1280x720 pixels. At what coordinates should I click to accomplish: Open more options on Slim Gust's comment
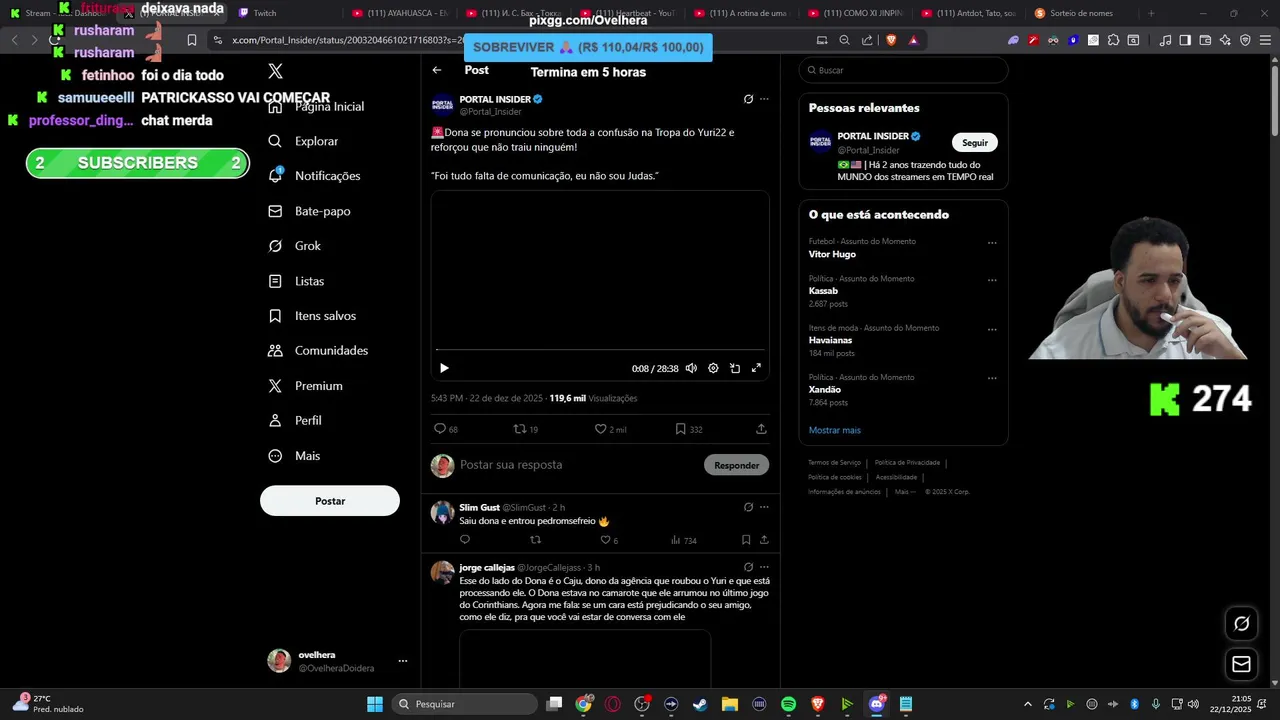point(764,507)
